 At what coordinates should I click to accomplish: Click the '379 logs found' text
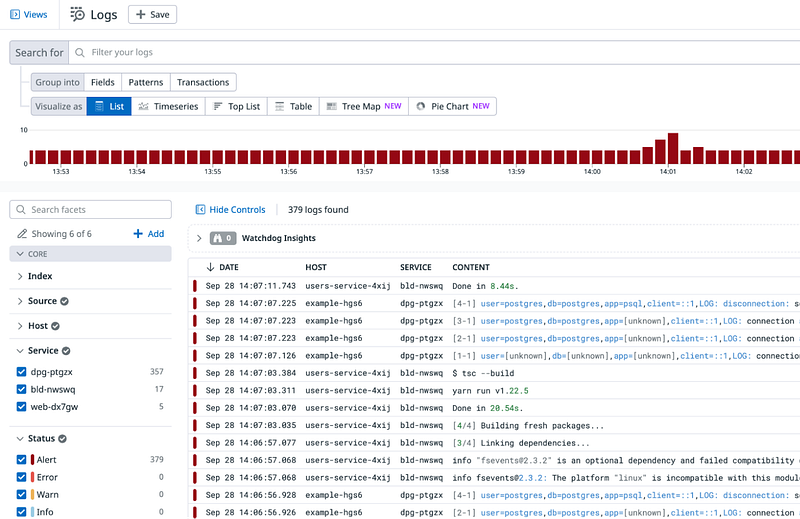click(x=318, y=210)
